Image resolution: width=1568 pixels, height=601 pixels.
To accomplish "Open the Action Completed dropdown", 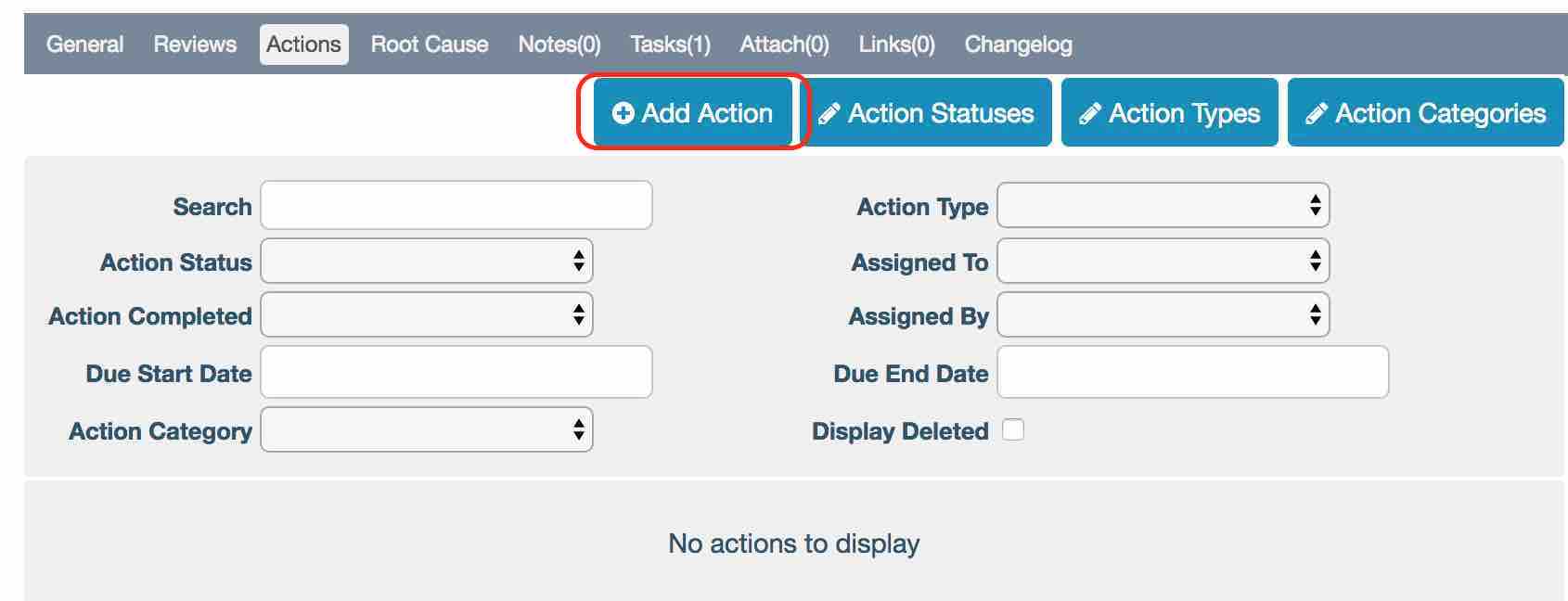I will coord(427,315).
